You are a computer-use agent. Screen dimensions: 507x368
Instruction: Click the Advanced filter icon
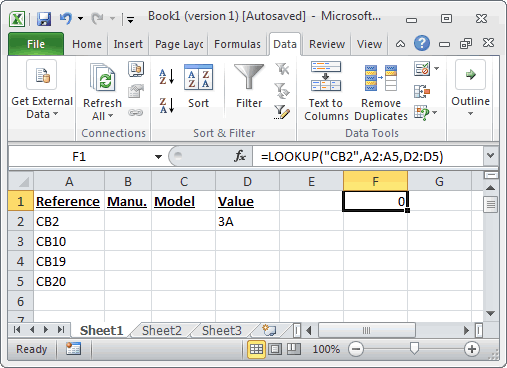coord(282,112)
